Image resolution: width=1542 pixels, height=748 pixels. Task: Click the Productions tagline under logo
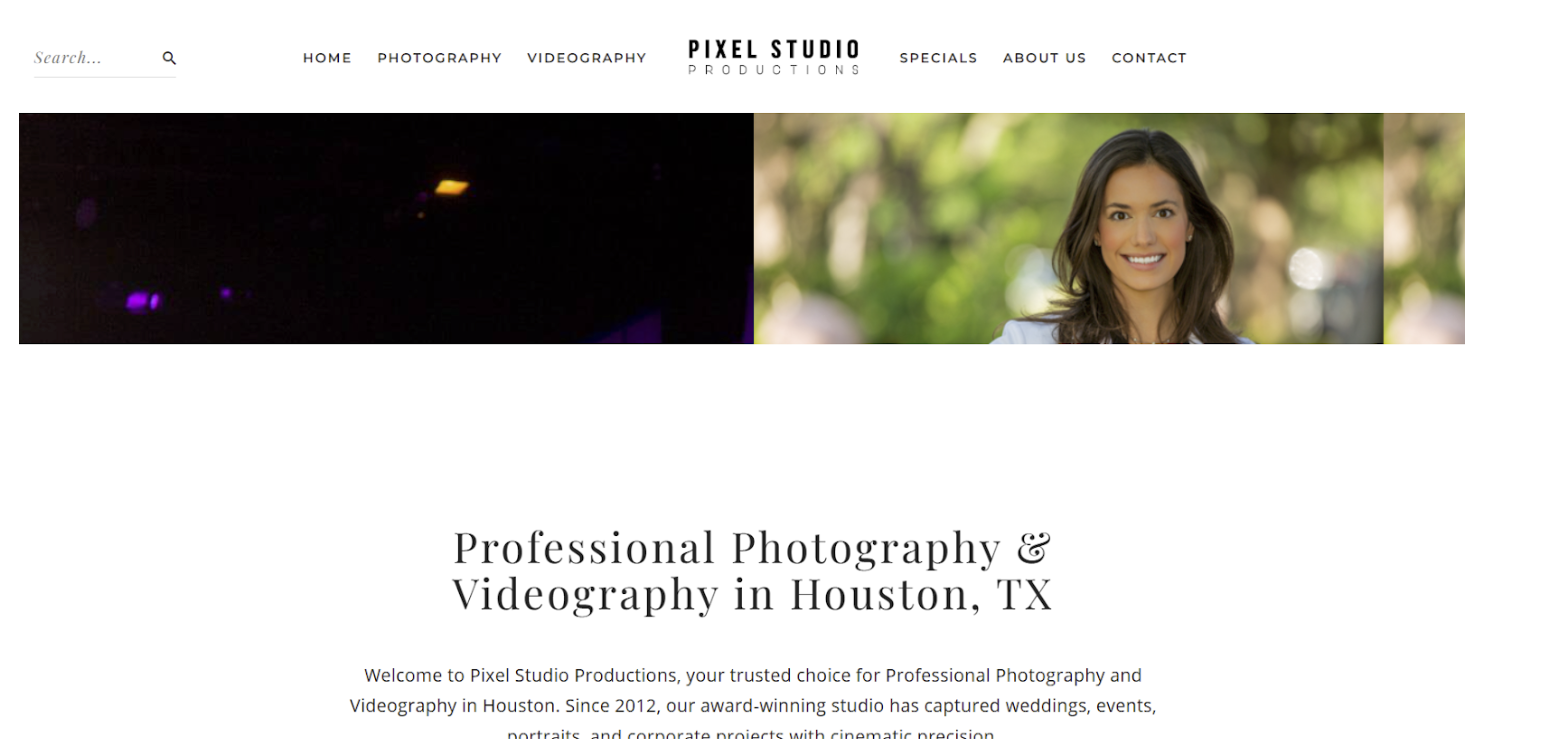774,70
